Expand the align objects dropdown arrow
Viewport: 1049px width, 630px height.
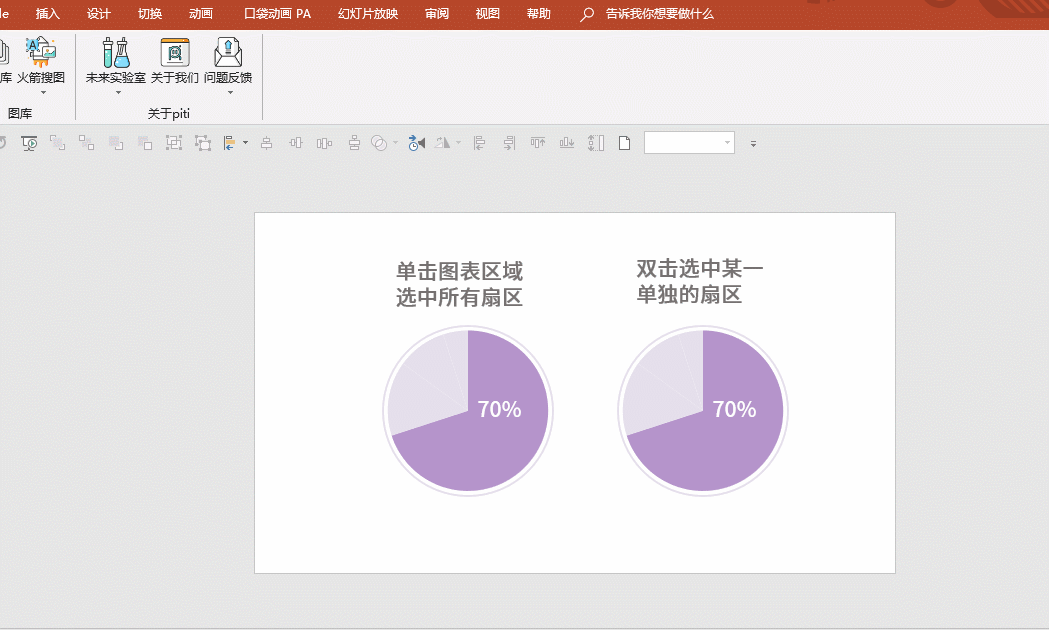click(x=246, y=143)
